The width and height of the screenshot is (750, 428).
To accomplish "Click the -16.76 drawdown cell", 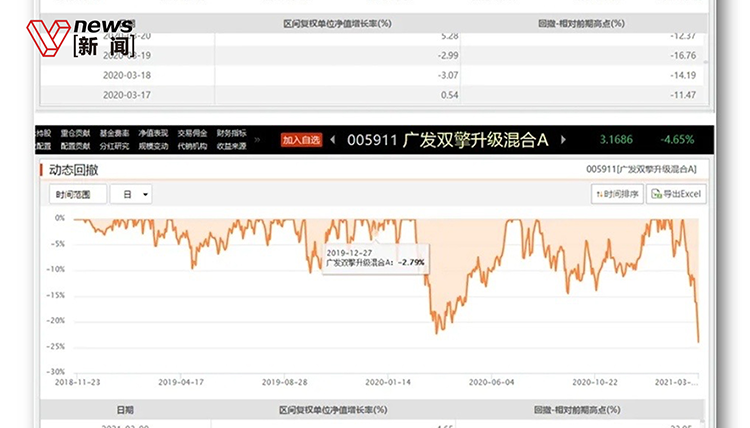I will point(683,55).
